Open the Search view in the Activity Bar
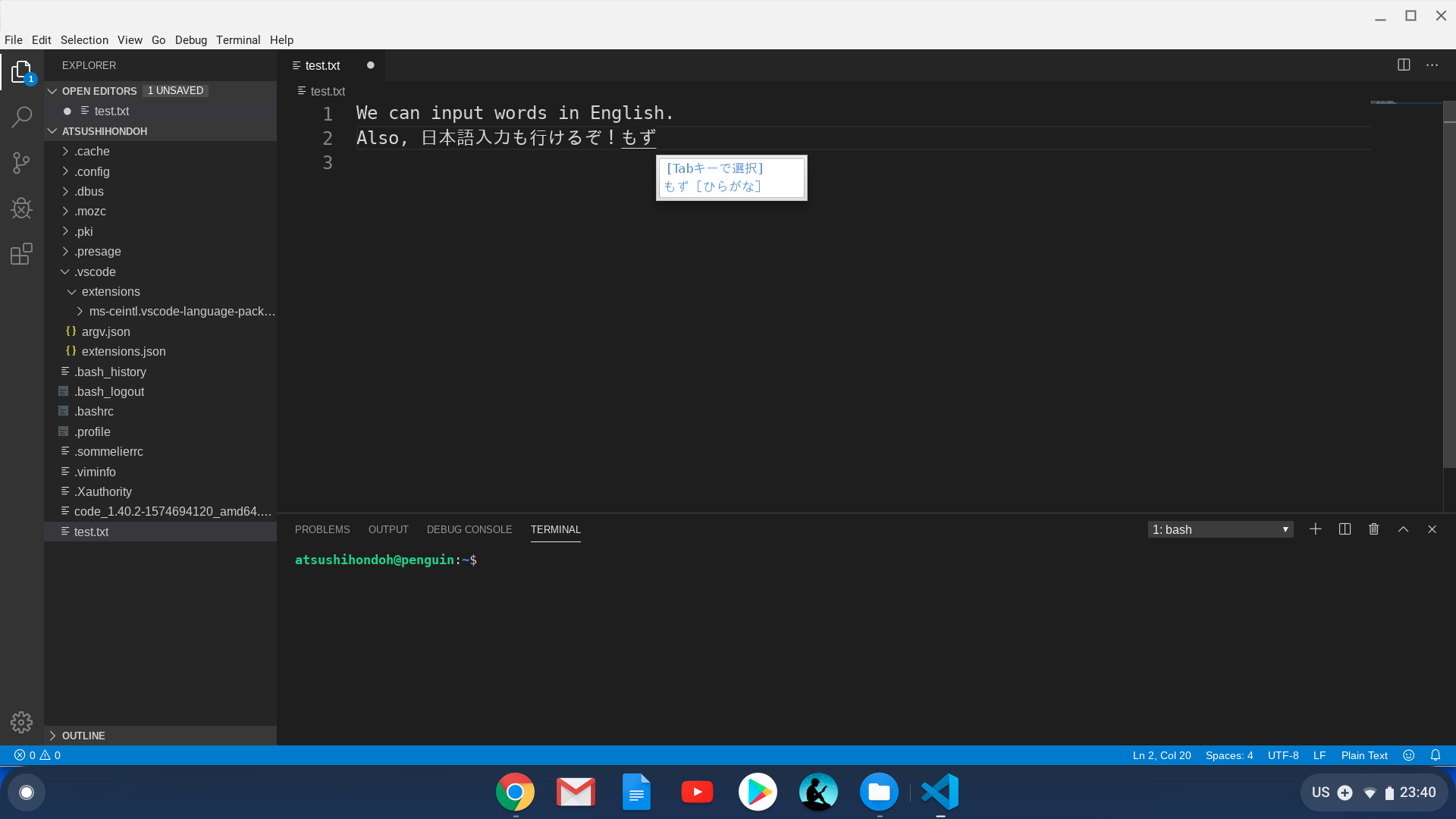1456x819 pixels. [x=21, y=118]
